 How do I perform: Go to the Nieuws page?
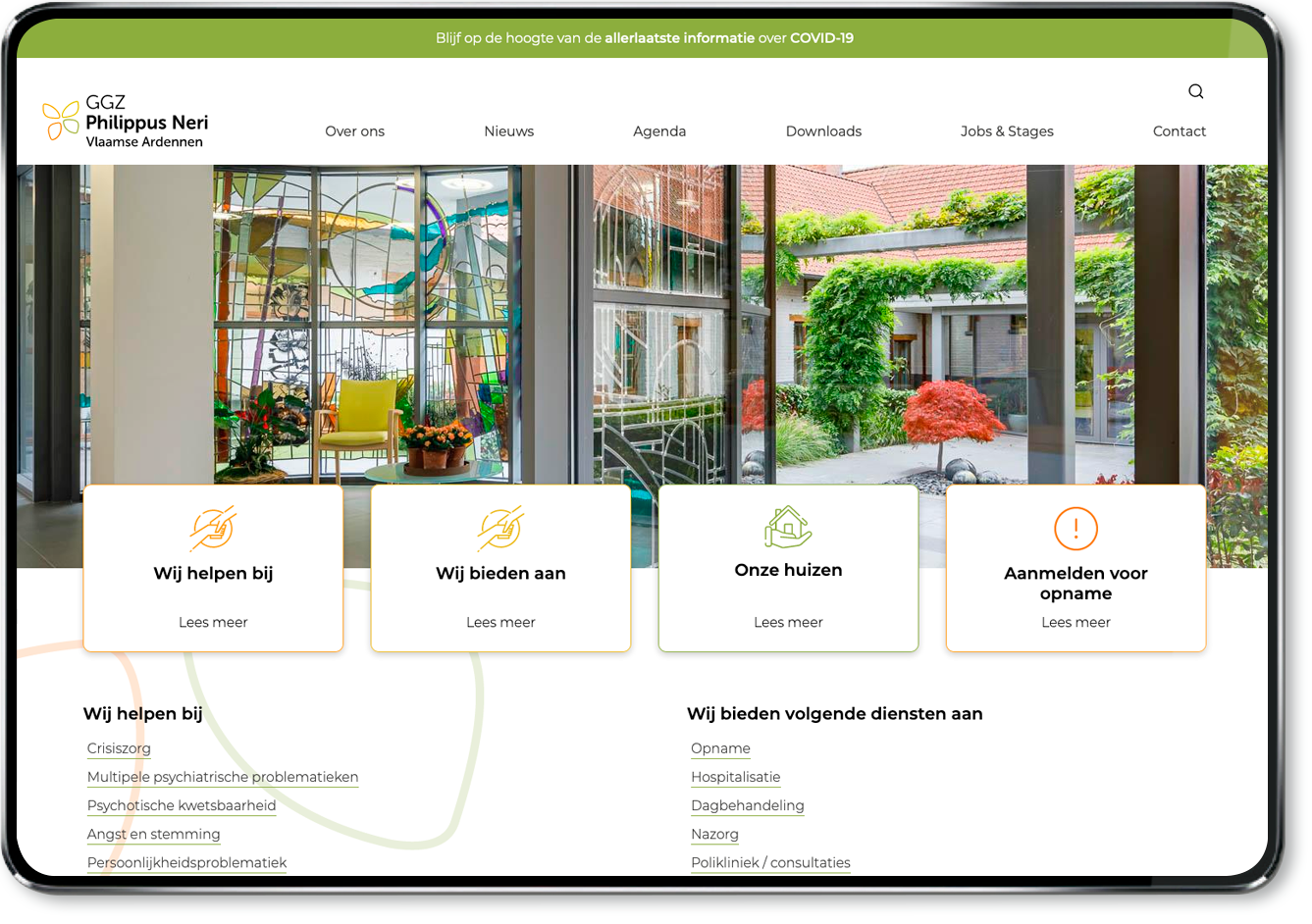[x=509, y=131]
